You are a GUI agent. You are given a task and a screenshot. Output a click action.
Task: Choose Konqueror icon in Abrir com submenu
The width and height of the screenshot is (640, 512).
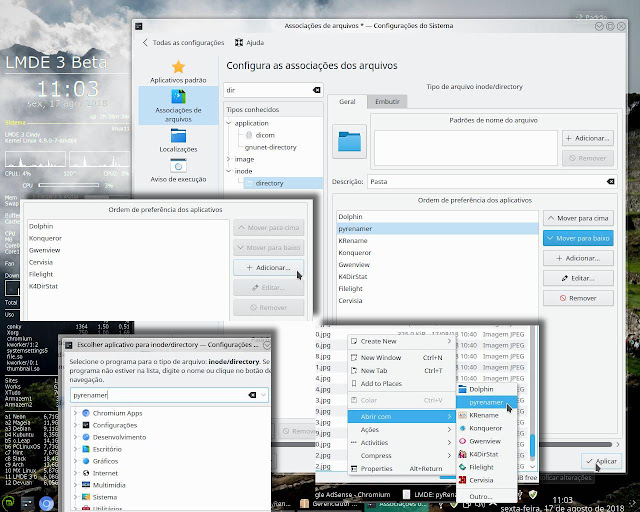point(462,428)
